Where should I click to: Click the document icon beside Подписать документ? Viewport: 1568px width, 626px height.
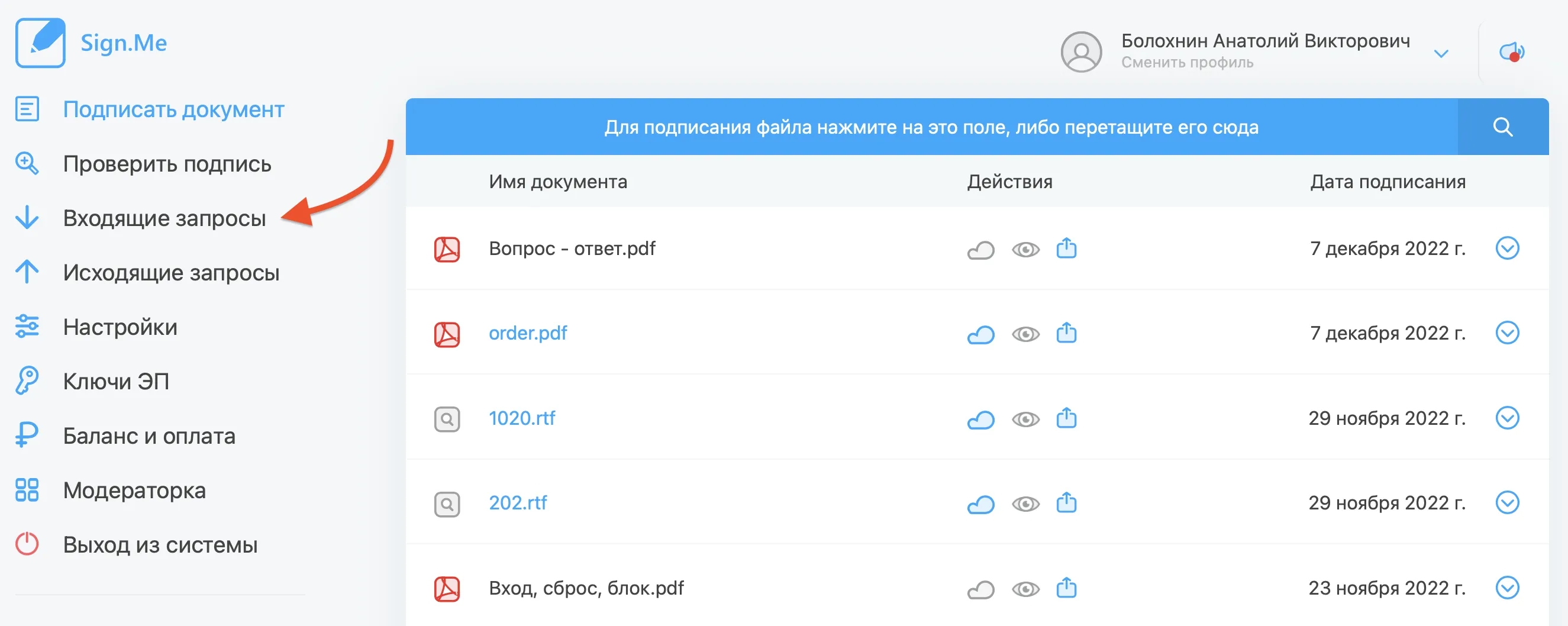click(x=27, y=109)
